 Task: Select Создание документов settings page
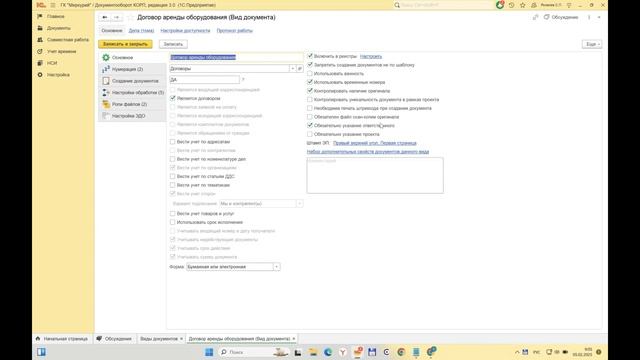[132, 81]
